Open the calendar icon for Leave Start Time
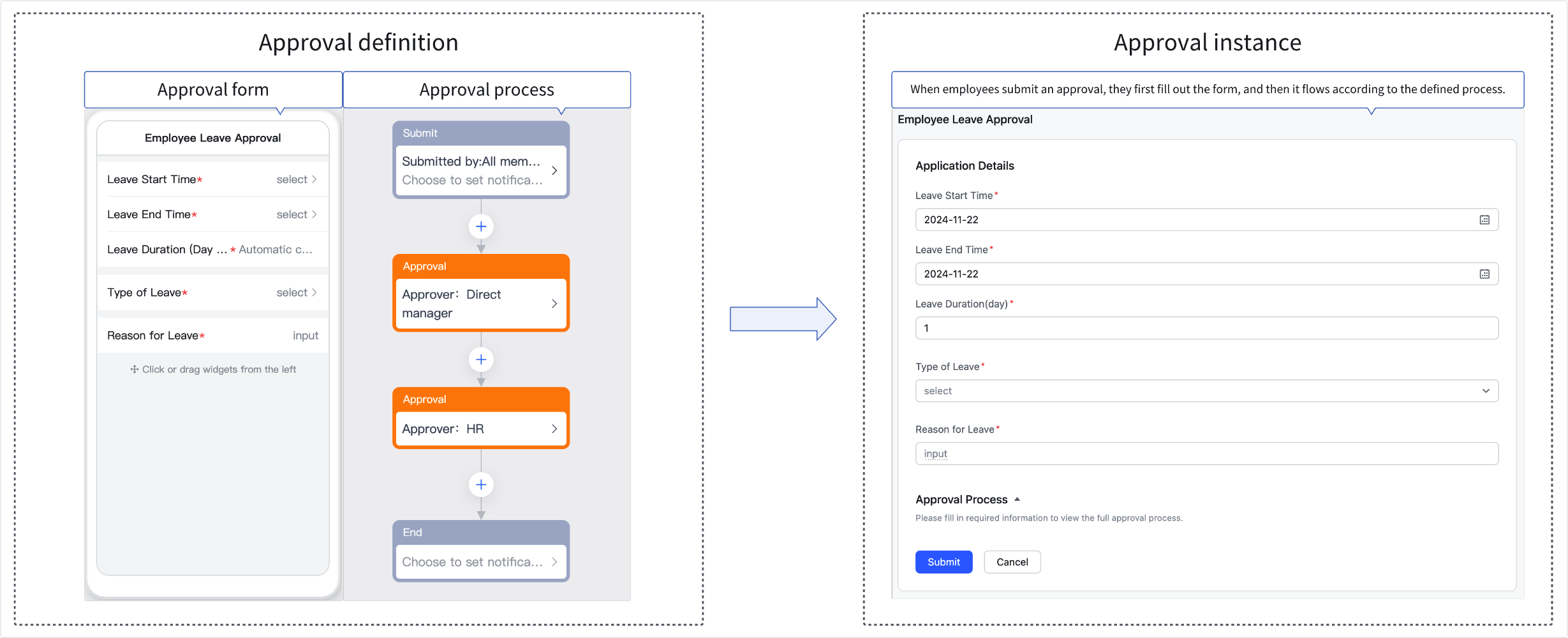This screenshot has width=1568, height=638. point(1484,220)
